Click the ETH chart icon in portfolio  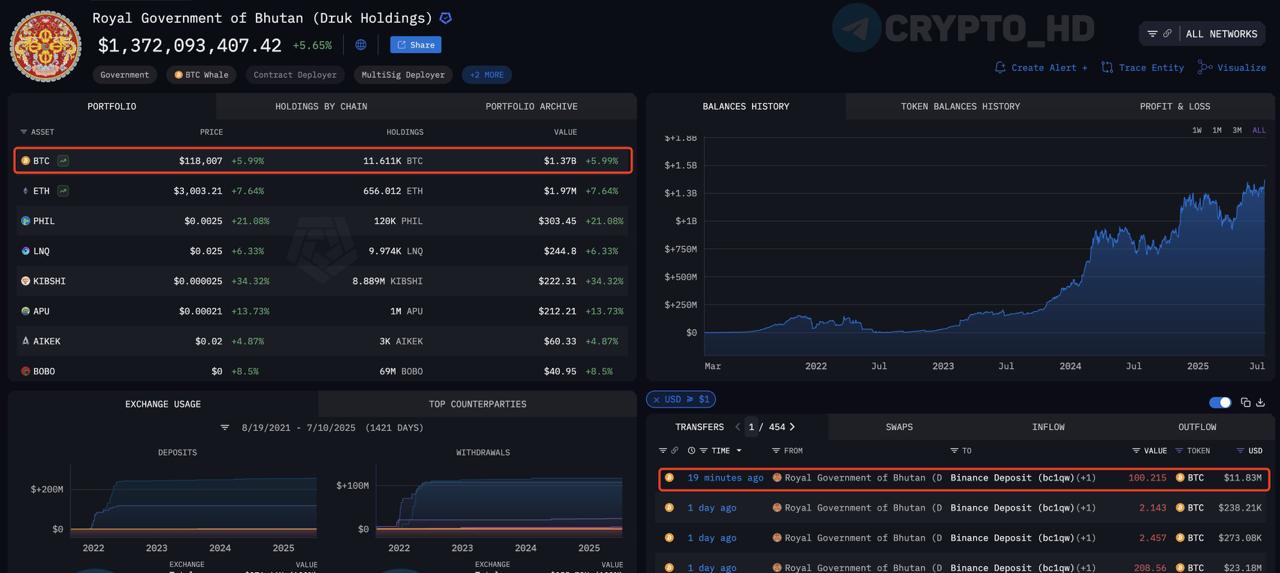pyautogui.click(x=63, y=191)
